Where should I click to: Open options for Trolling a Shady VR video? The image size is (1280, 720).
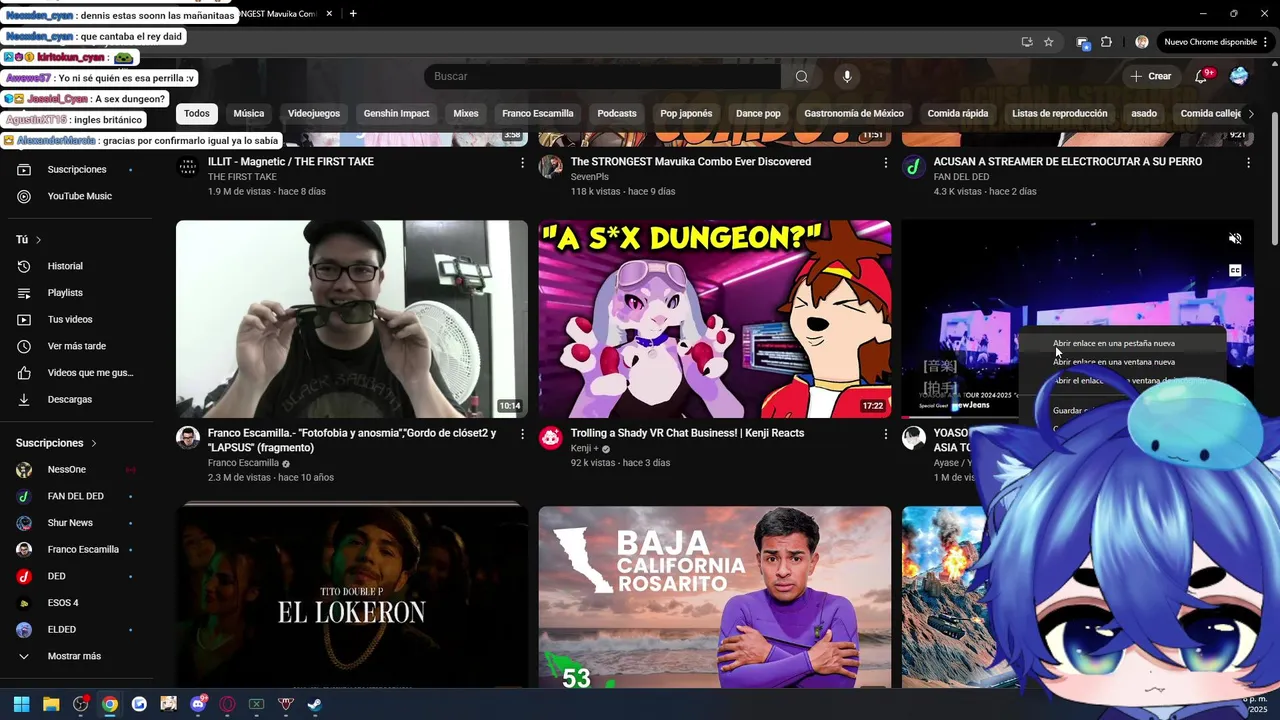coord(885,434)
